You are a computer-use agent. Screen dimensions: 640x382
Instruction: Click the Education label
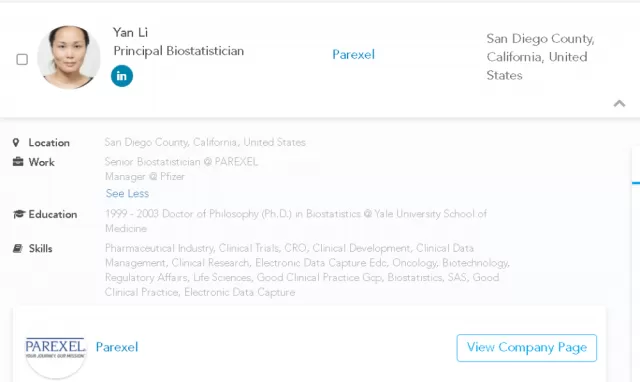pyautogui.click(x=53, y=214)
